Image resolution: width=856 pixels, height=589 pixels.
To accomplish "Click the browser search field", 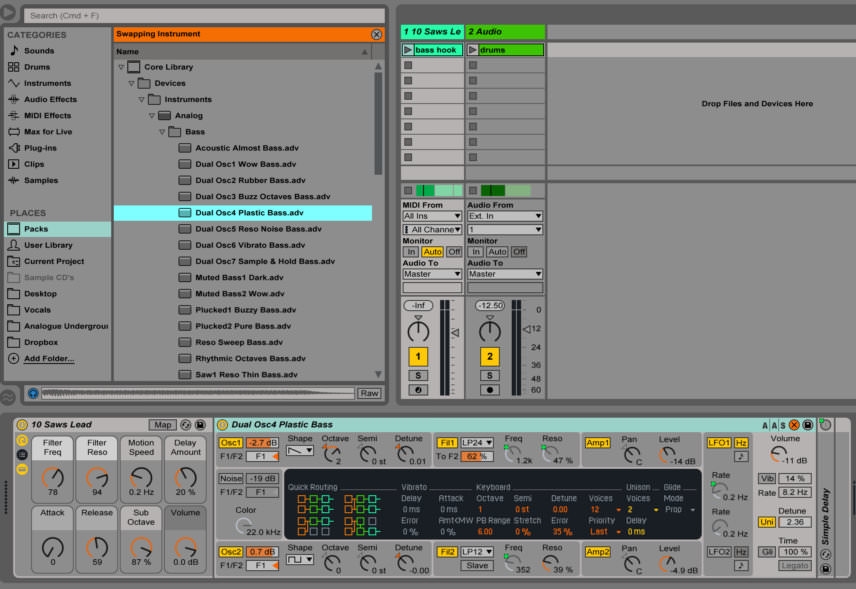I will [x=205, y=15].
